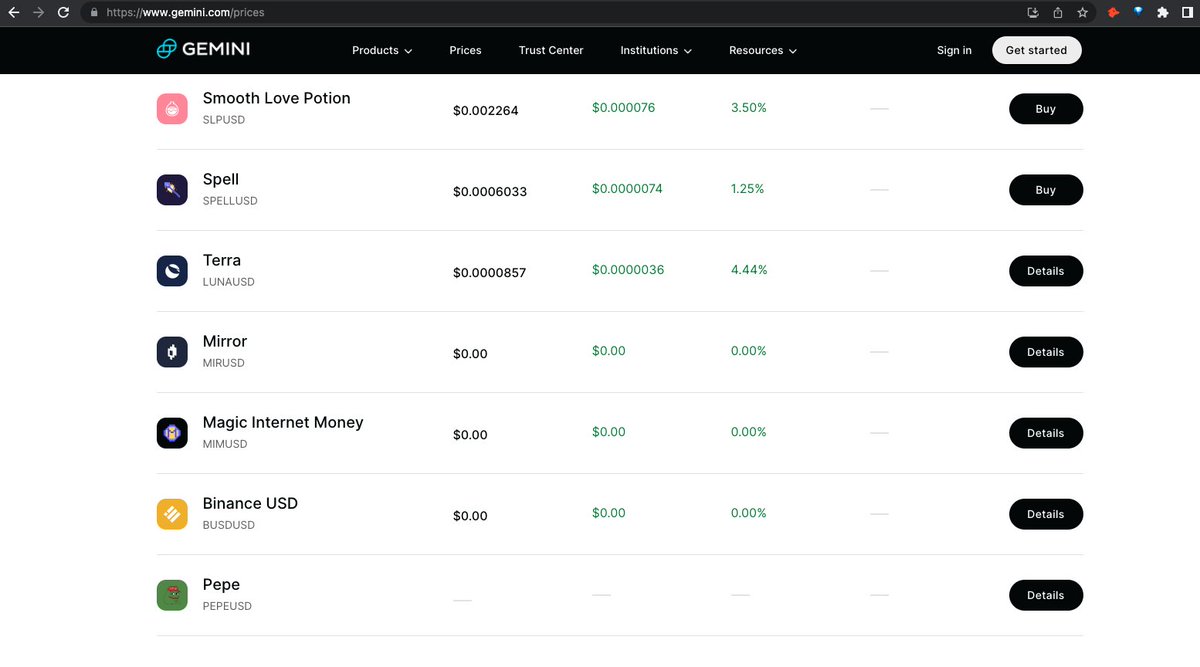The height and width of the screenshot is (667, 1200).
Task: Toggle the browser side panel icon
Action: [1186, 13]
